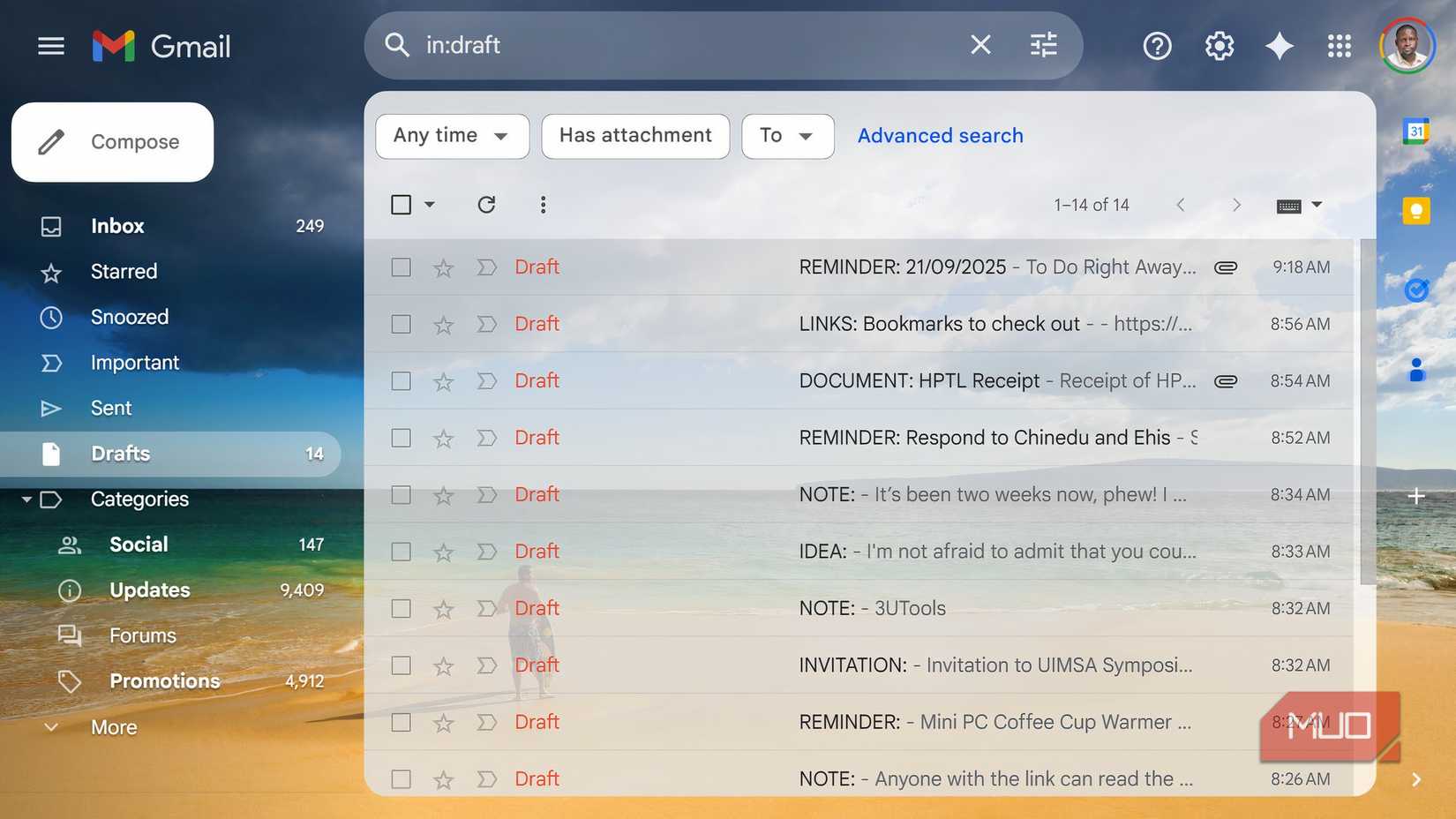Compose a new email

[112, 142]
